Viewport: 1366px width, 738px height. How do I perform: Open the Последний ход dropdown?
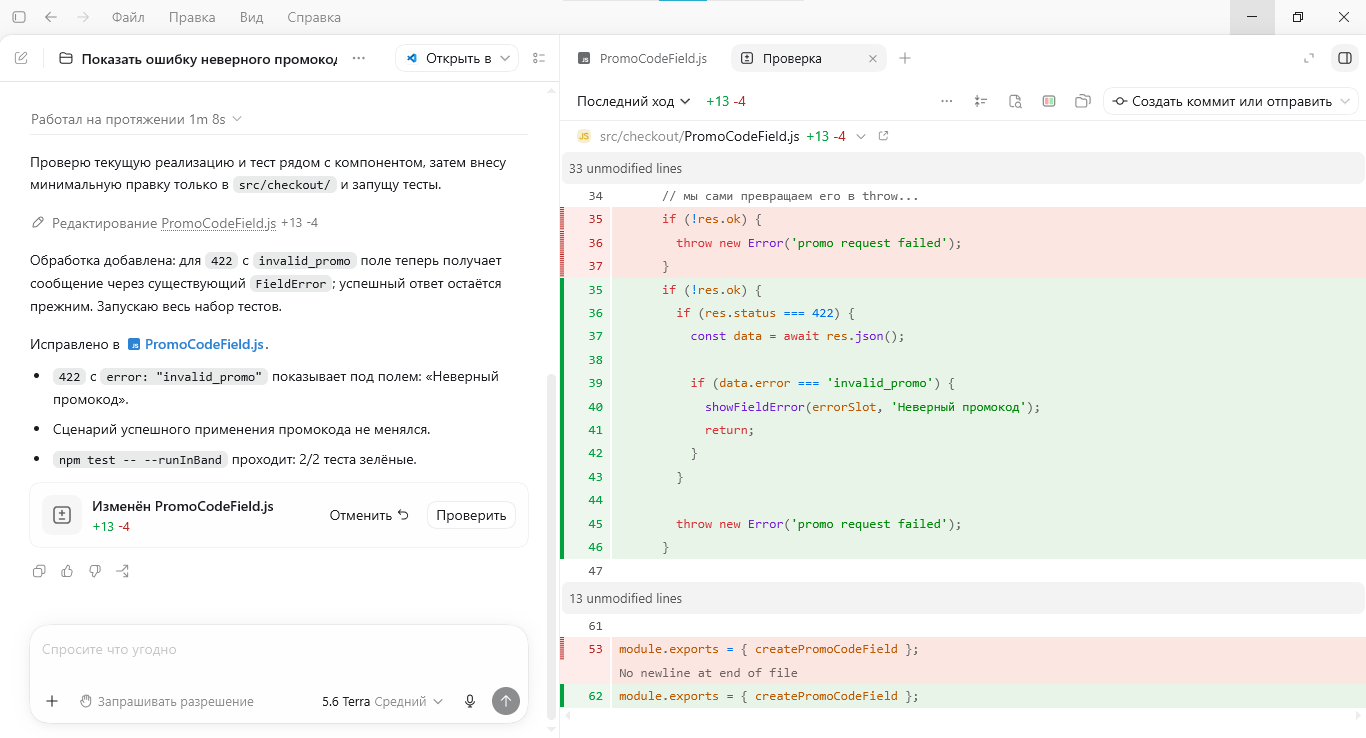click(634, 101)
